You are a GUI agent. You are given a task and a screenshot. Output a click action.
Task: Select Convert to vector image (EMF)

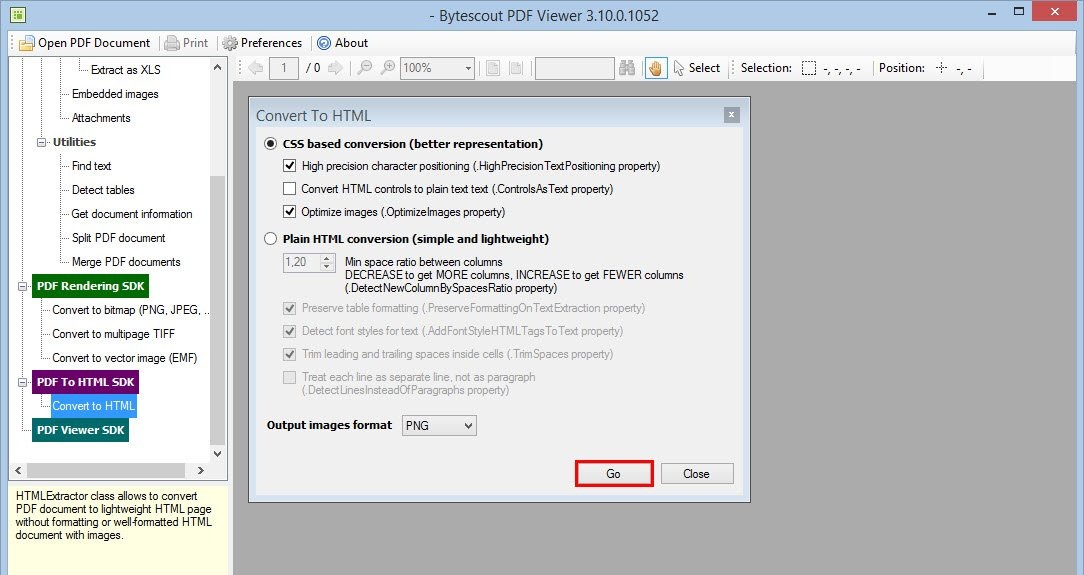pyautogui.click(x=124, y=358)
